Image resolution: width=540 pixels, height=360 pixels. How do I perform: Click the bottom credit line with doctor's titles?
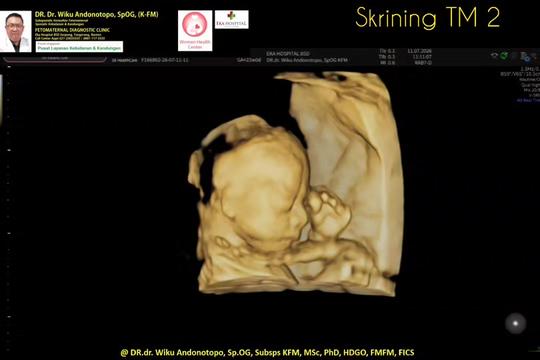tap(267, 352)
